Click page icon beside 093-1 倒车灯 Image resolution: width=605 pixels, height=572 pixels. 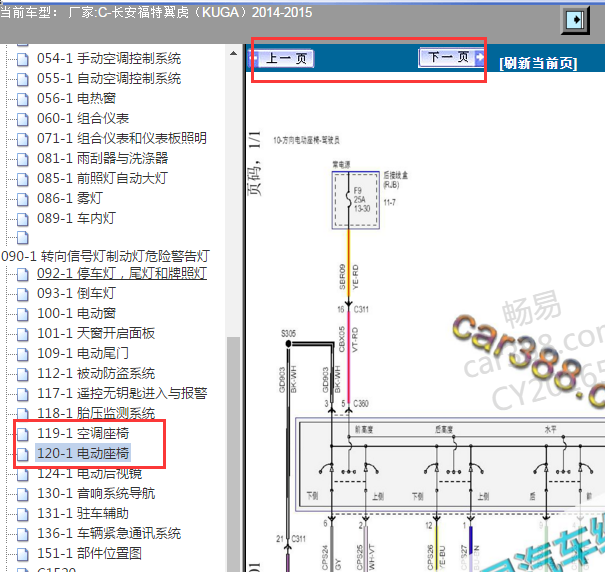coord(23,294)
